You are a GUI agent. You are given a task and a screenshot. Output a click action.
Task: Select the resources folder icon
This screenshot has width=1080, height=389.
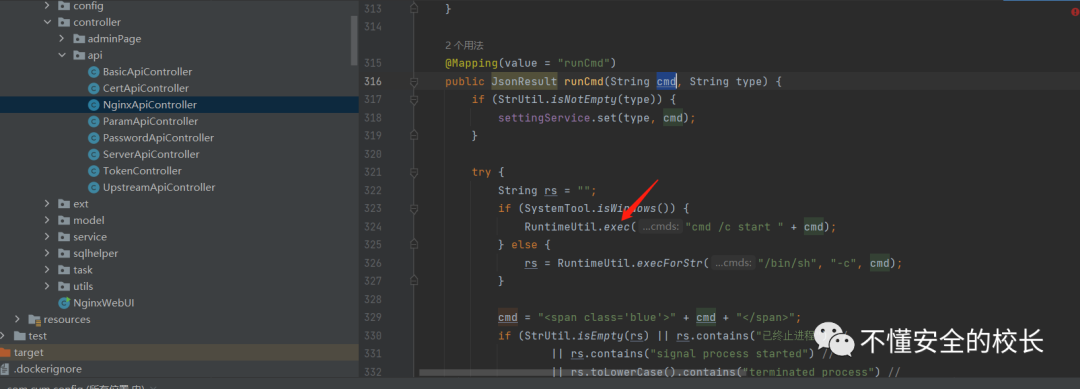[34, 319]
